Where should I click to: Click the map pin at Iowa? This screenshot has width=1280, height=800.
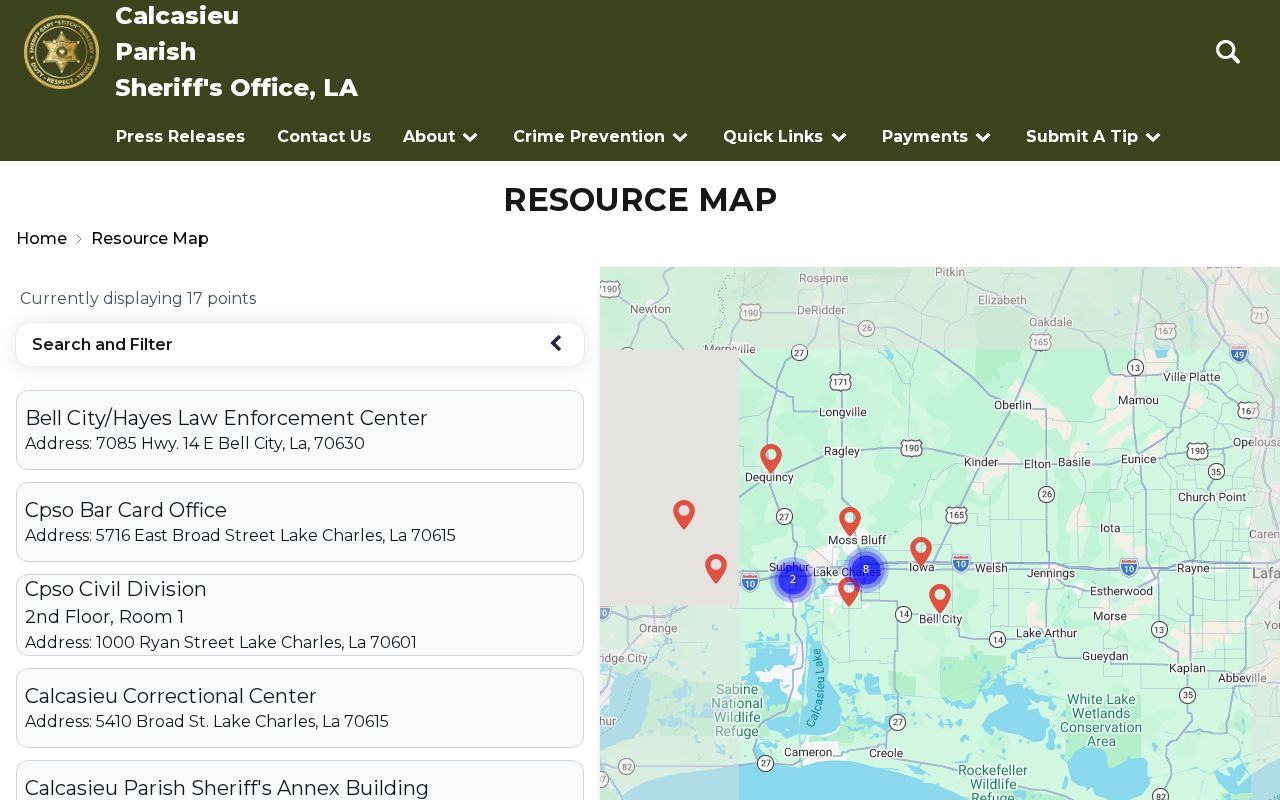(921, 551)
